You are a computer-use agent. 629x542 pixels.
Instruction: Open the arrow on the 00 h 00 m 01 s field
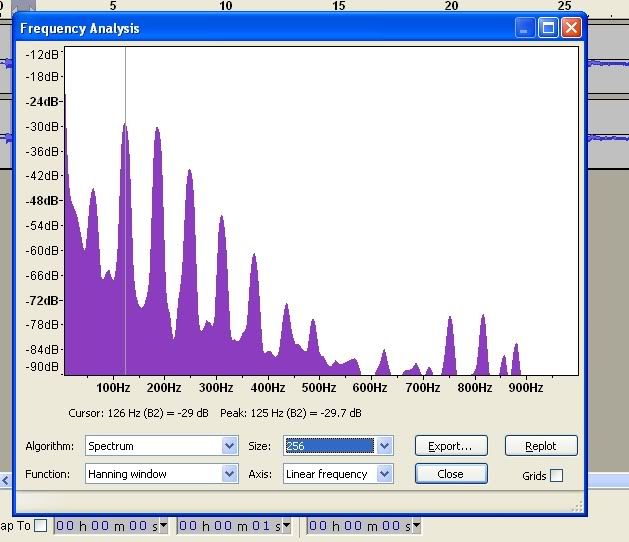(286, 526)
